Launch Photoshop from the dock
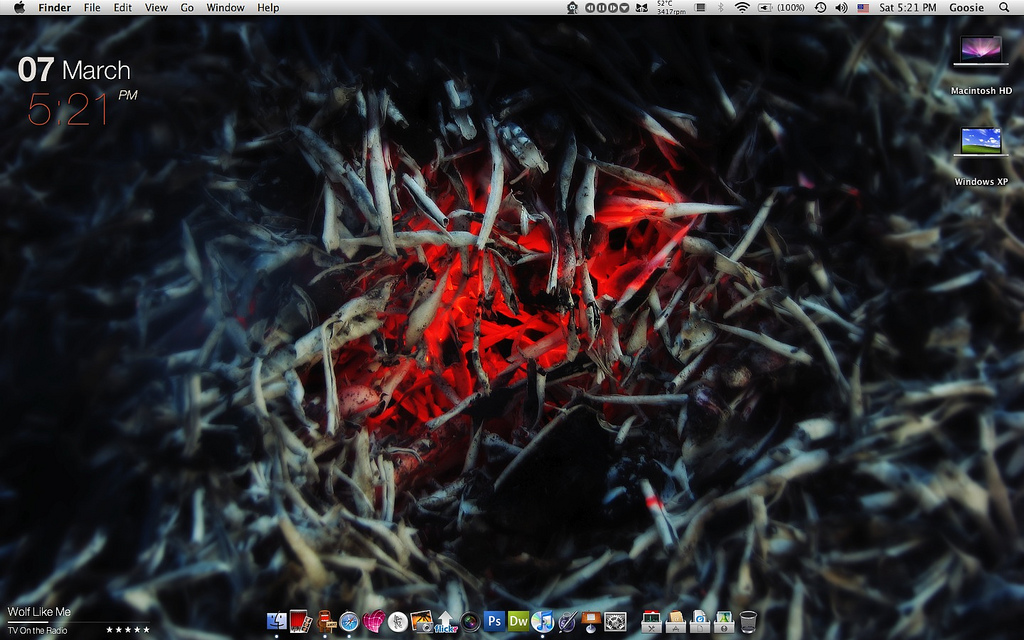 pyautogui.click(x=494, y=621)
